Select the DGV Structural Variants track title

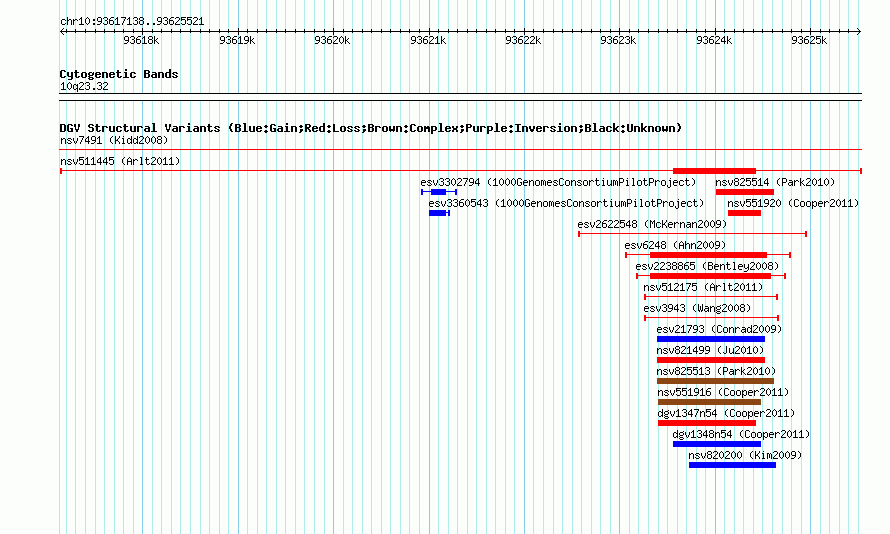pos(370,128)
